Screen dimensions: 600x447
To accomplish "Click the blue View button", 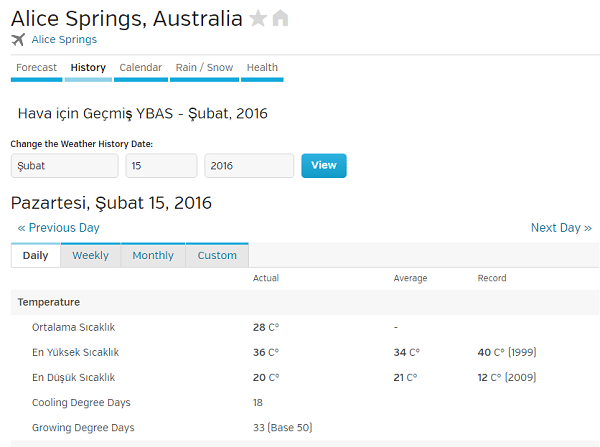I will tap(324, 166).
